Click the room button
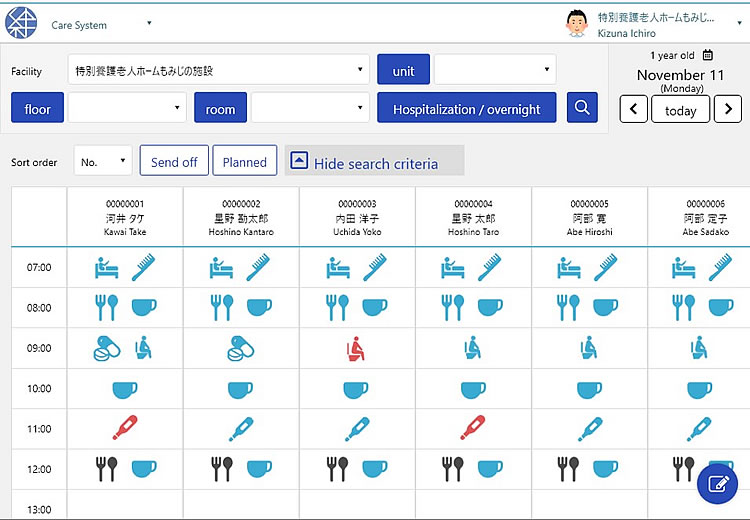This screenshot has height=520, width=750. (221, 108)
